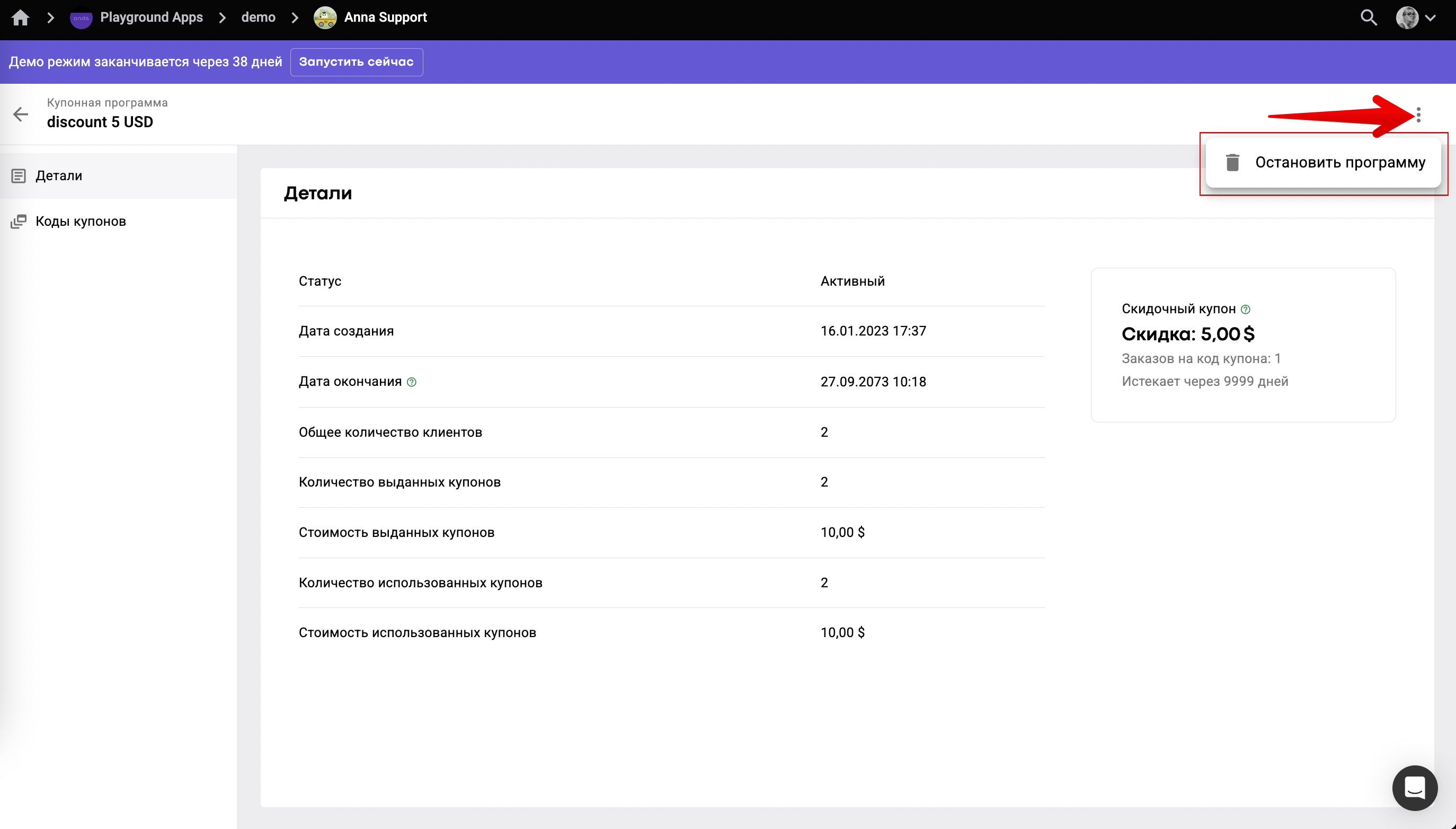Click the home icon in breadcrumb
Viewport: 1456px width, 829px height.
(21, 17)
